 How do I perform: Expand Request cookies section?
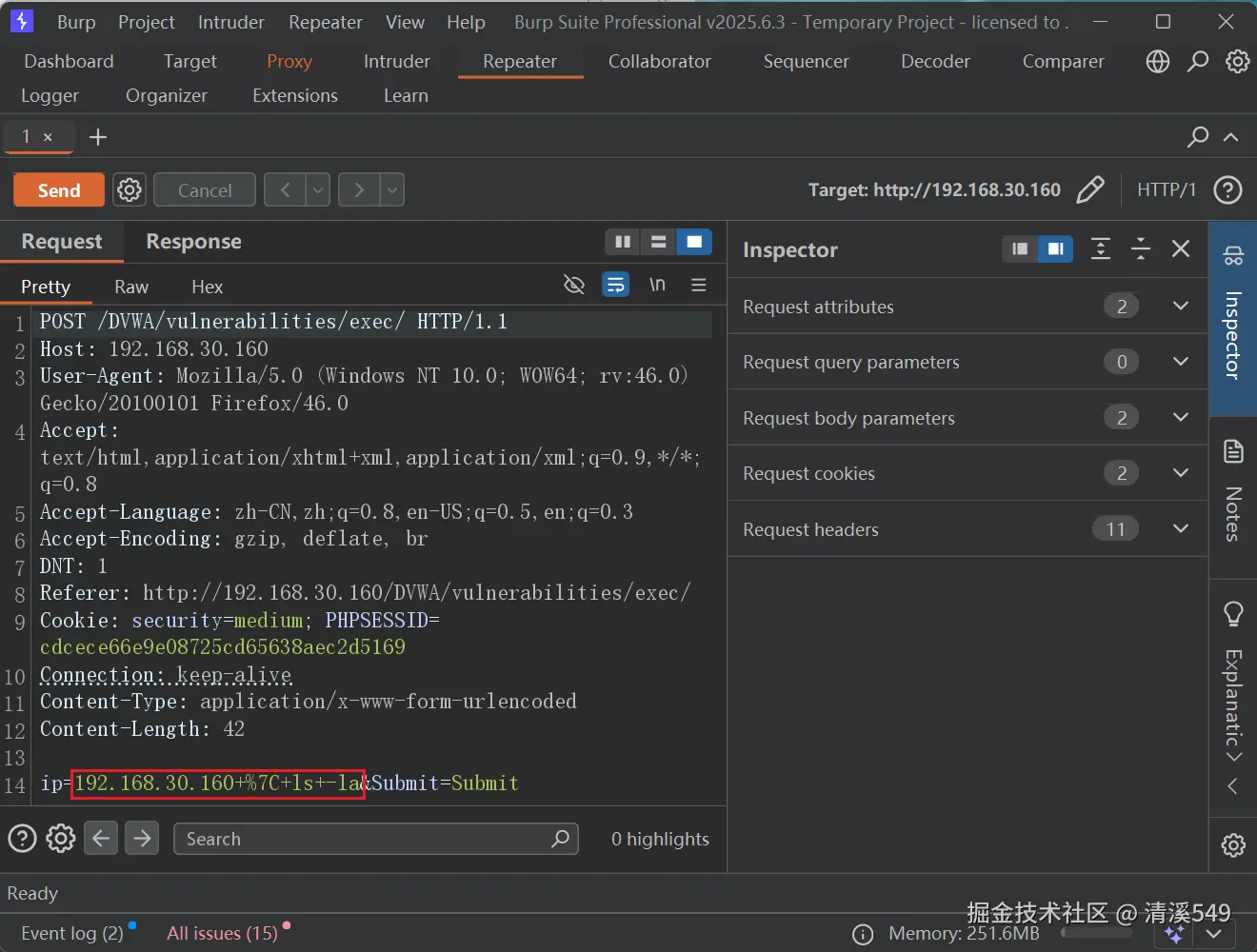1181,473
